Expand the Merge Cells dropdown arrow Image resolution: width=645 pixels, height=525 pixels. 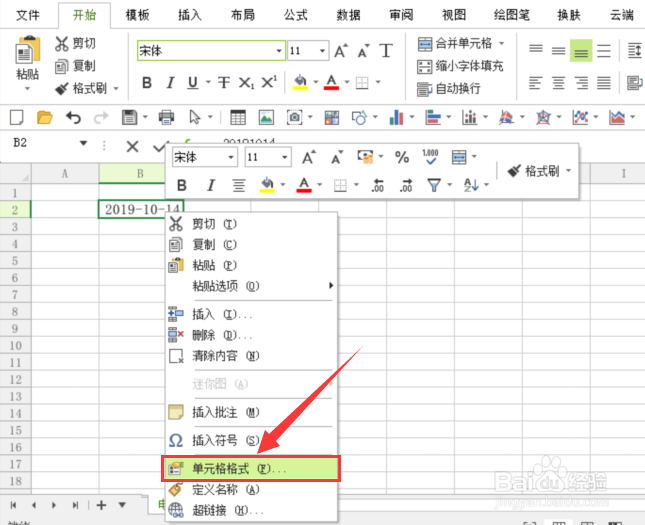coord(501,43)
